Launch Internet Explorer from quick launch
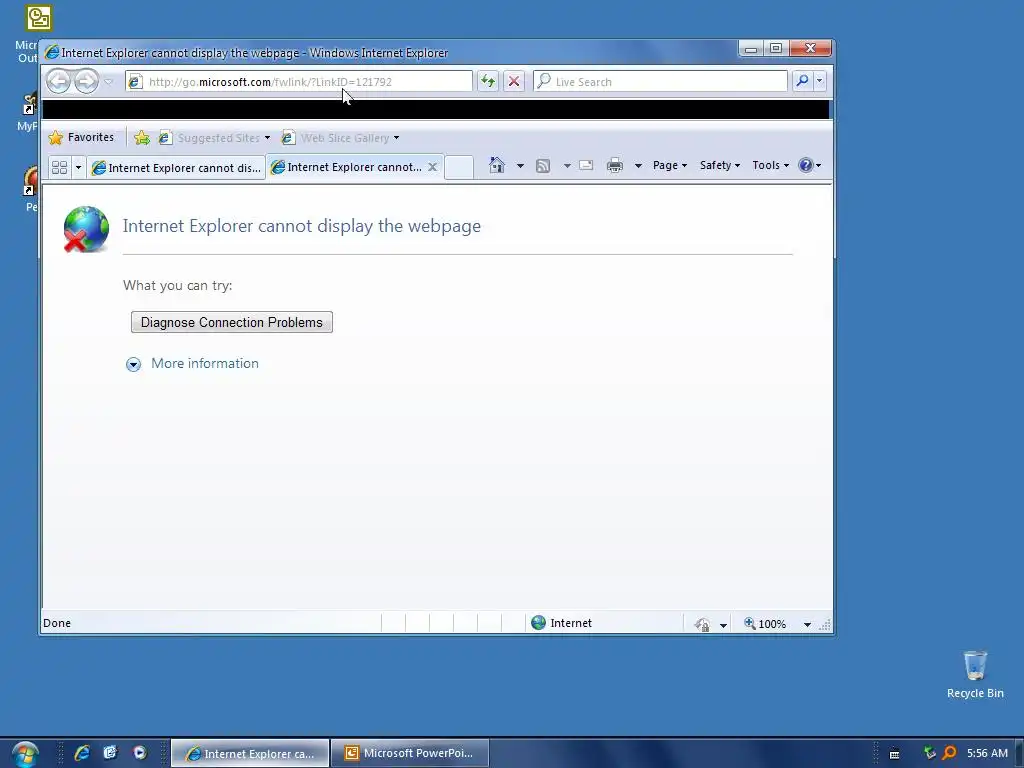The height and width of the screenshot is (768, 1024). pyautogui.click(x=82, y=753)
